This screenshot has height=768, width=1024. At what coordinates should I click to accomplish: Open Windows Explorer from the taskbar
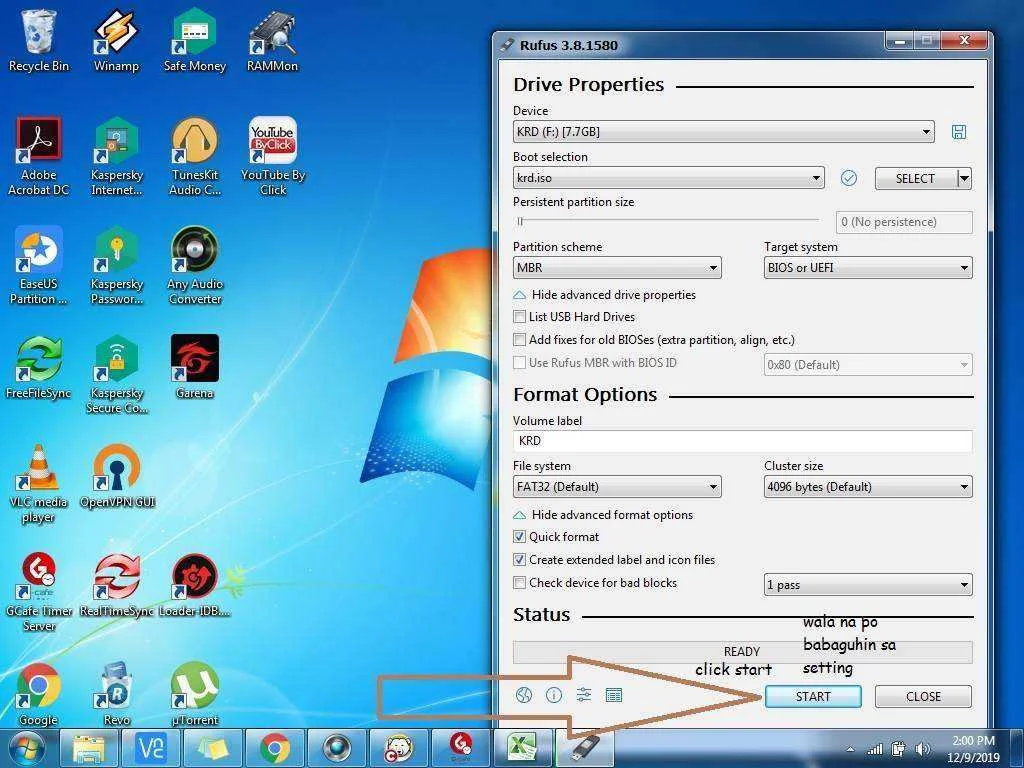[x=89, y=748]
